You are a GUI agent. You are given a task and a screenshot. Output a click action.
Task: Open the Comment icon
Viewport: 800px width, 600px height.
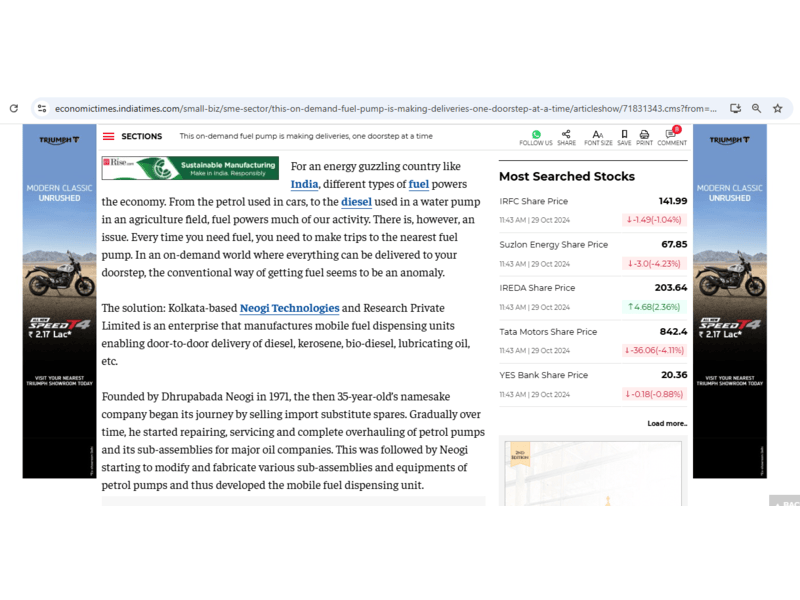[x=671, y=134]
